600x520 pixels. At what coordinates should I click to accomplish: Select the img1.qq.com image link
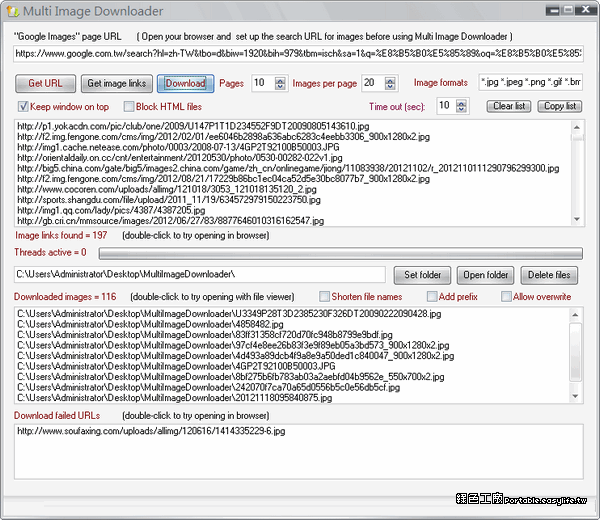pyautogui.click(x=111, y=210)
